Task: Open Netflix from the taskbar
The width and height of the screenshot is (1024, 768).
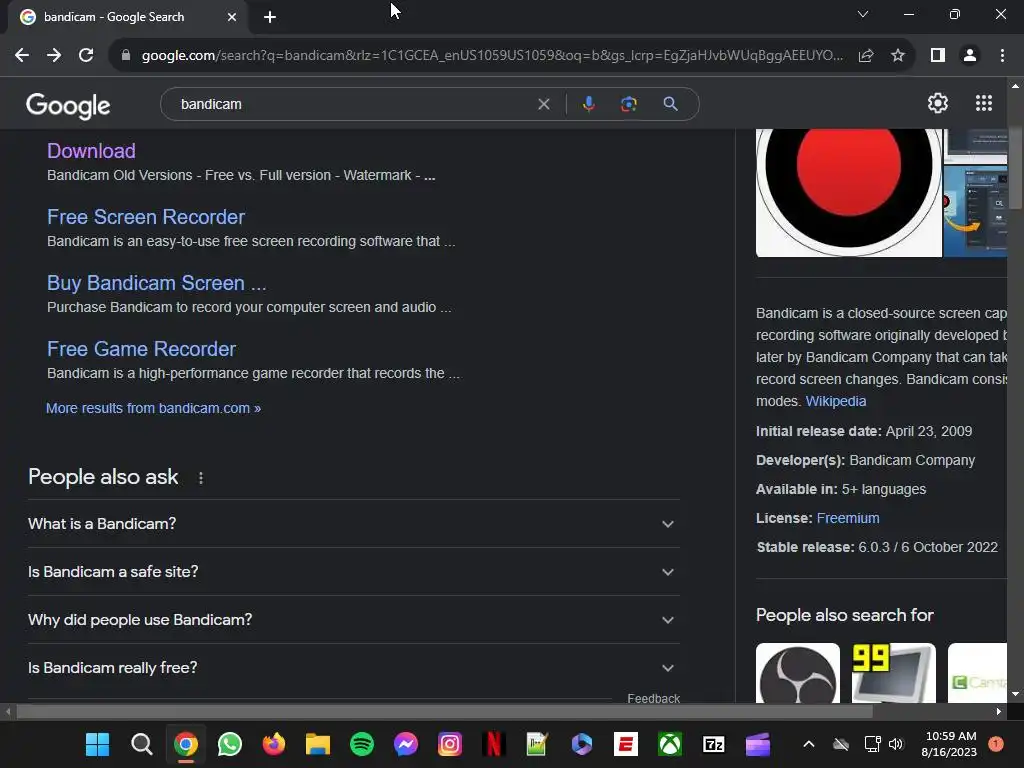Action: point(494,744)
